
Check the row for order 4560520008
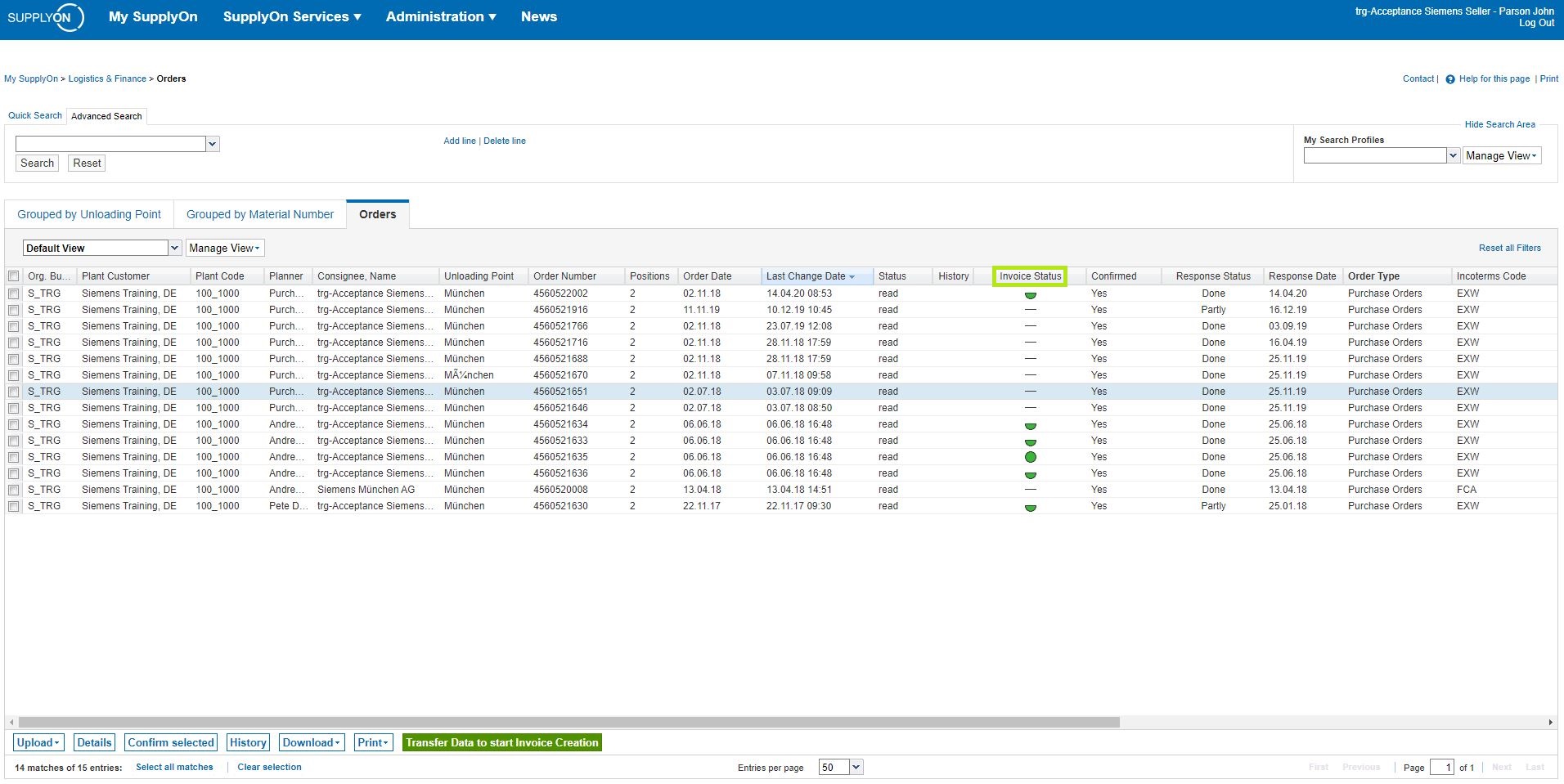[13, 490]
